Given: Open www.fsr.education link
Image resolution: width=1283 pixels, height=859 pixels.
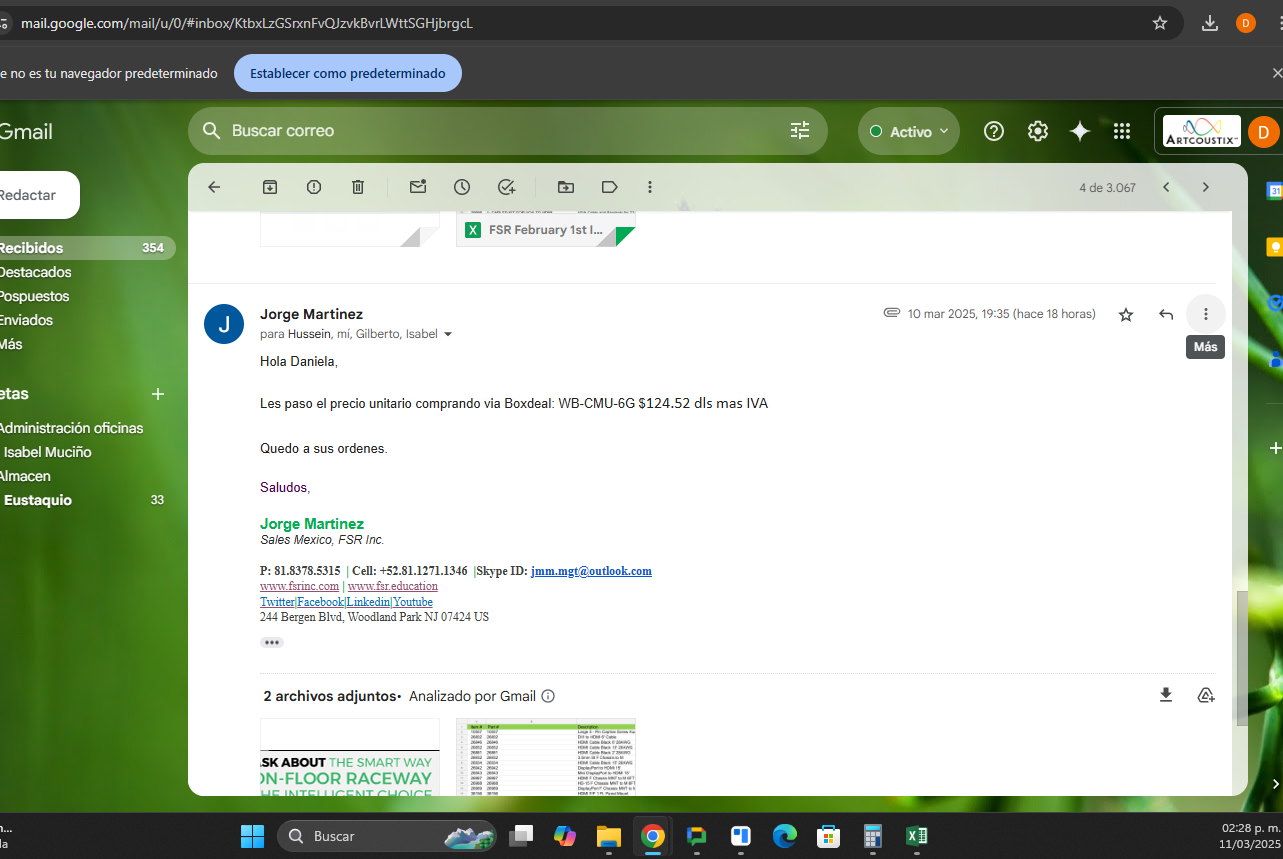Looking at the screenshot, I should (392, 586).
